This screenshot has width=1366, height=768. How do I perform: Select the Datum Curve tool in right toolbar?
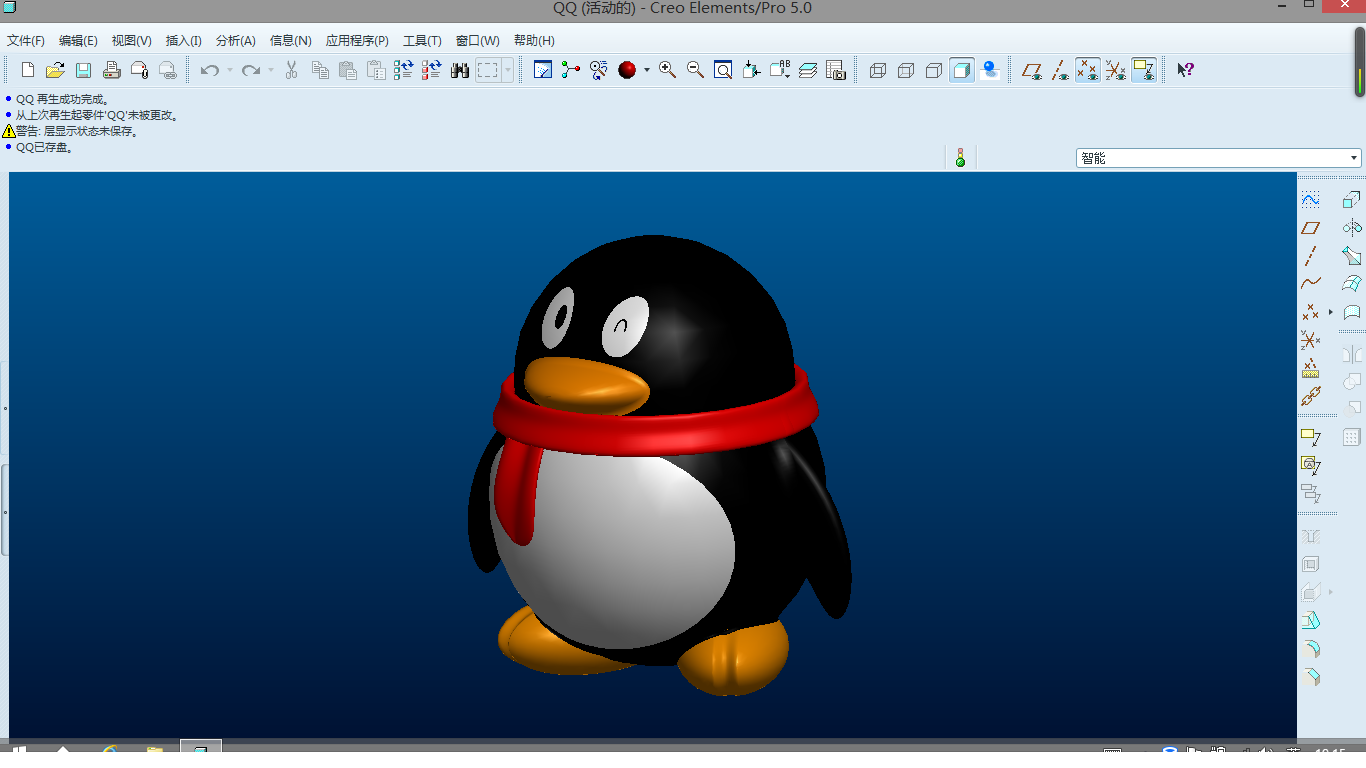tap(1311, 284)
